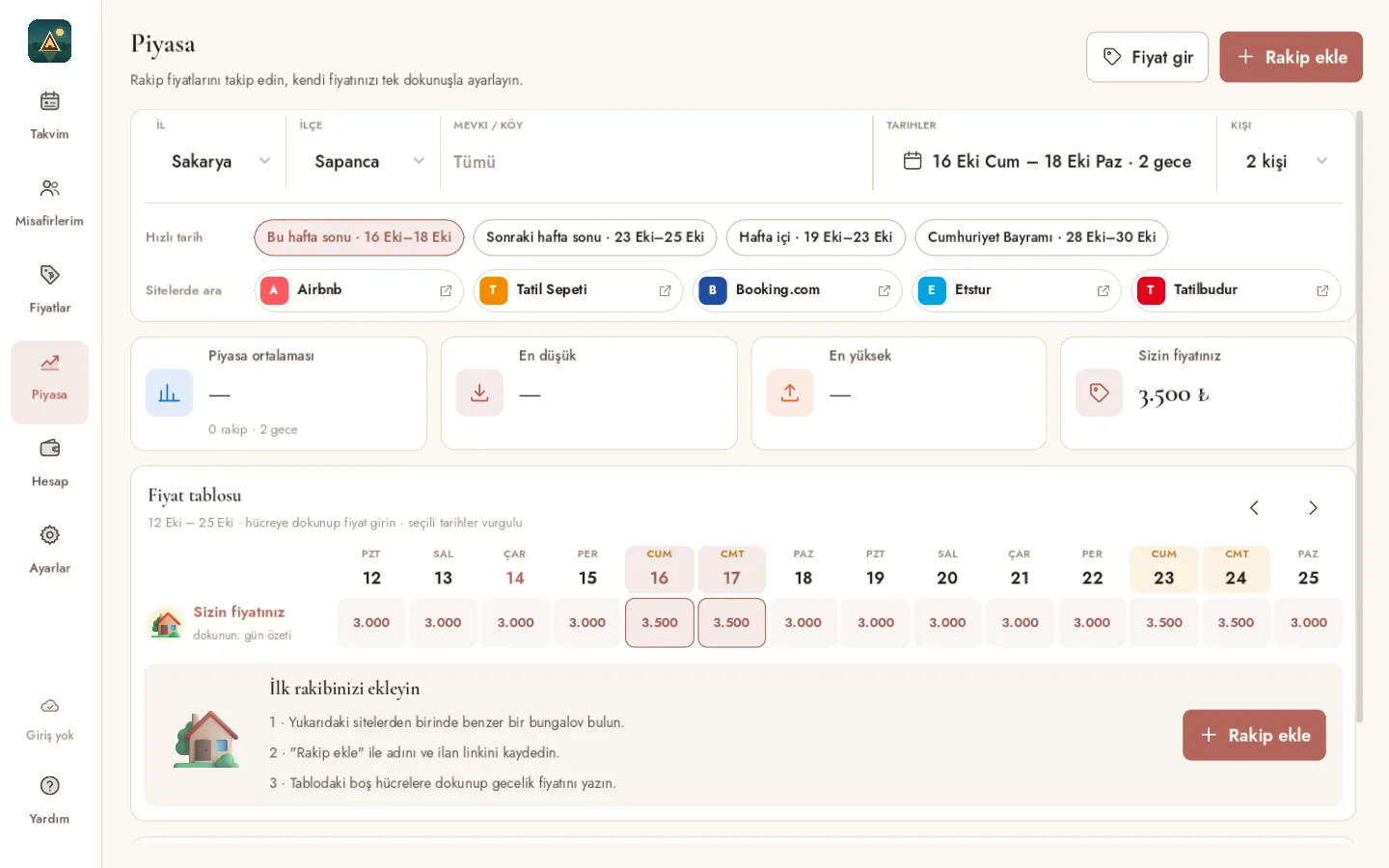The width and height of the screenshot is (1389, 868).
Task: Click En yüksek upload arrow icon
Action: coord(790,393)
